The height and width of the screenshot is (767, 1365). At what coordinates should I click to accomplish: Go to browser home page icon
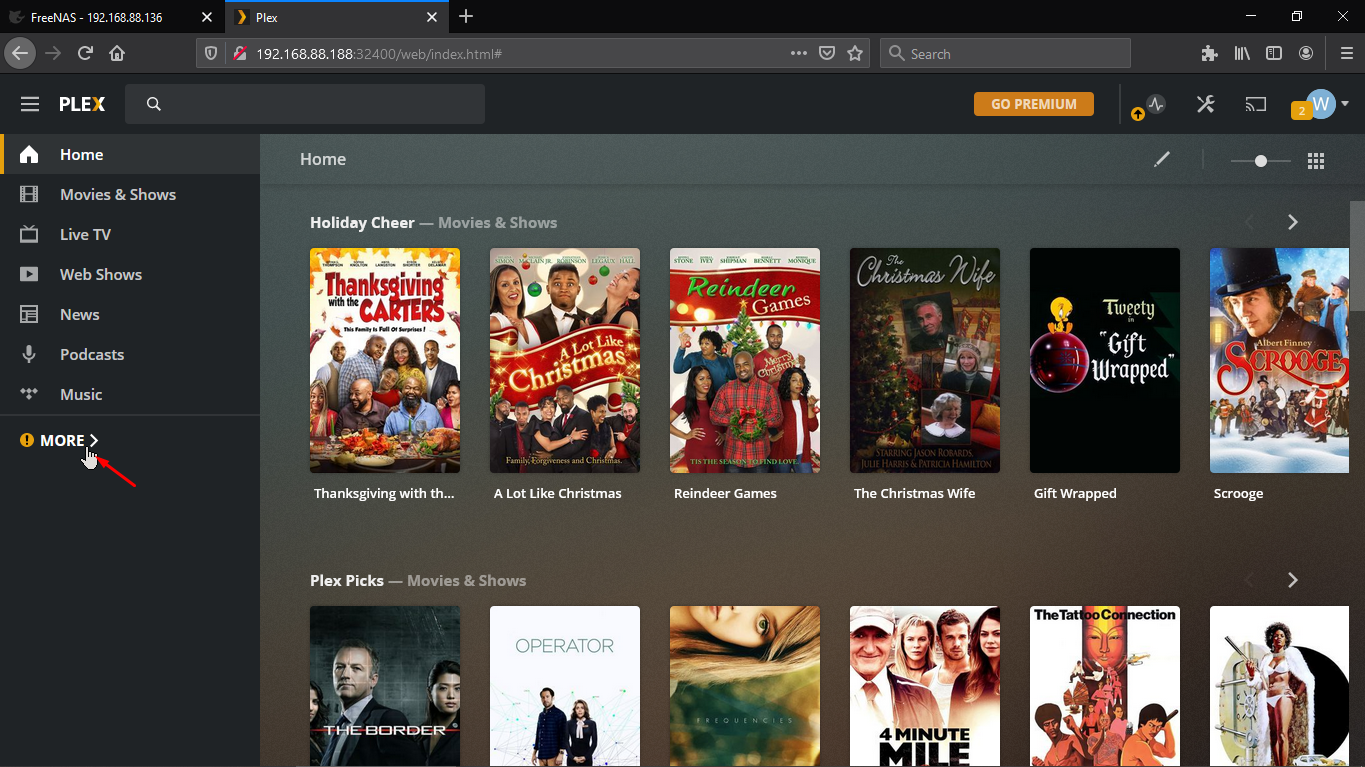click(117, 53)
